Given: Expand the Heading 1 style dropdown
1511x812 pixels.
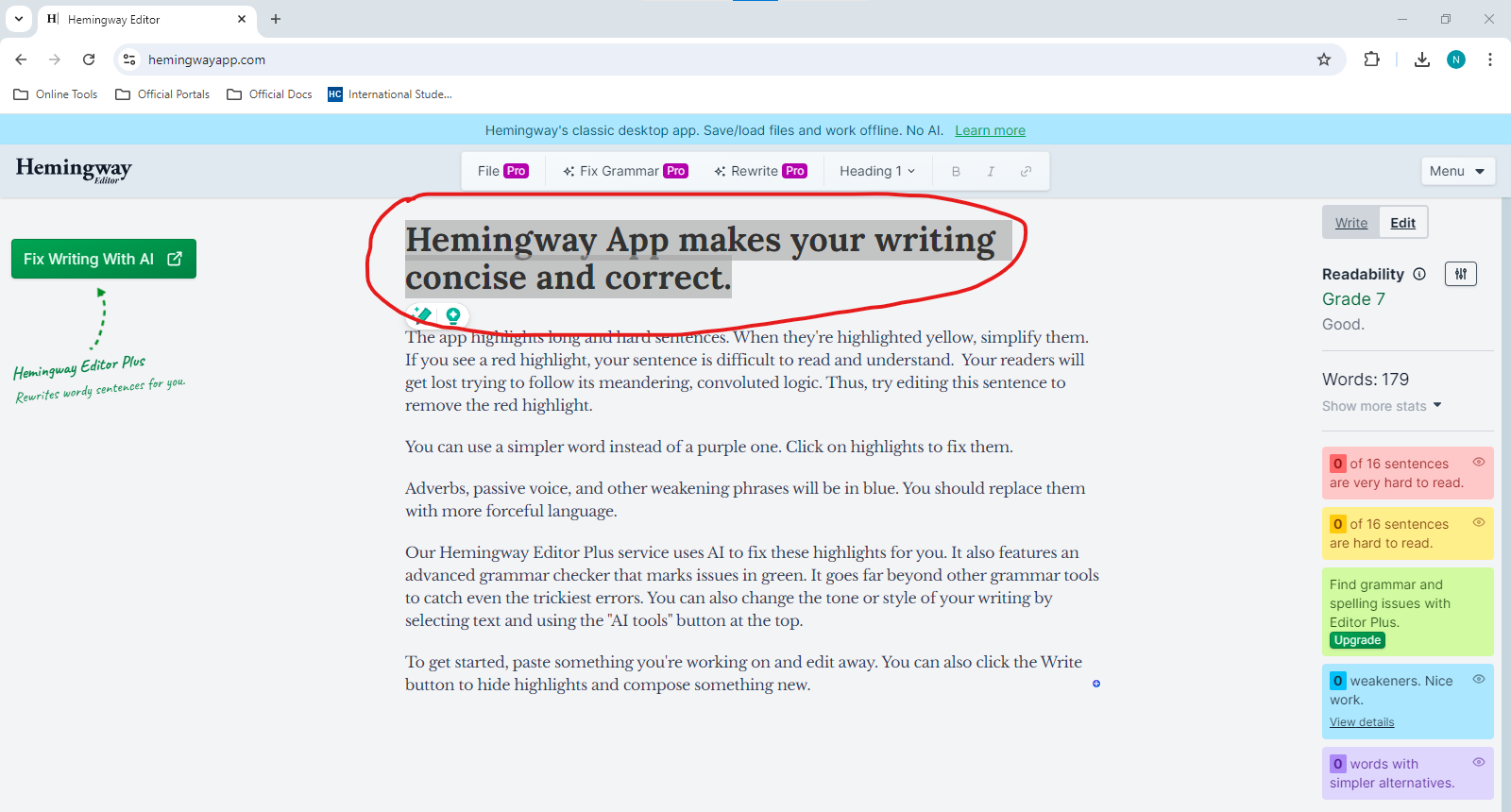Looking at the screenshot, I should click(877, 171).
